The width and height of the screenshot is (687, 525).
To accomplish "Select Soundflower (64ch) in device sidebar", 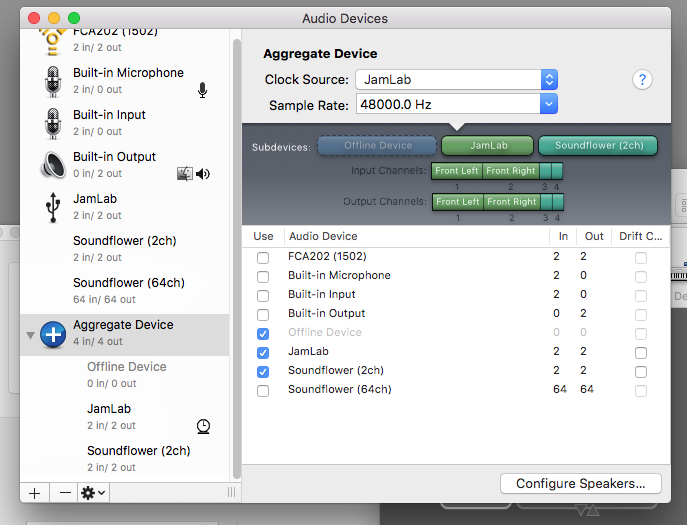I will pos(125,291).
